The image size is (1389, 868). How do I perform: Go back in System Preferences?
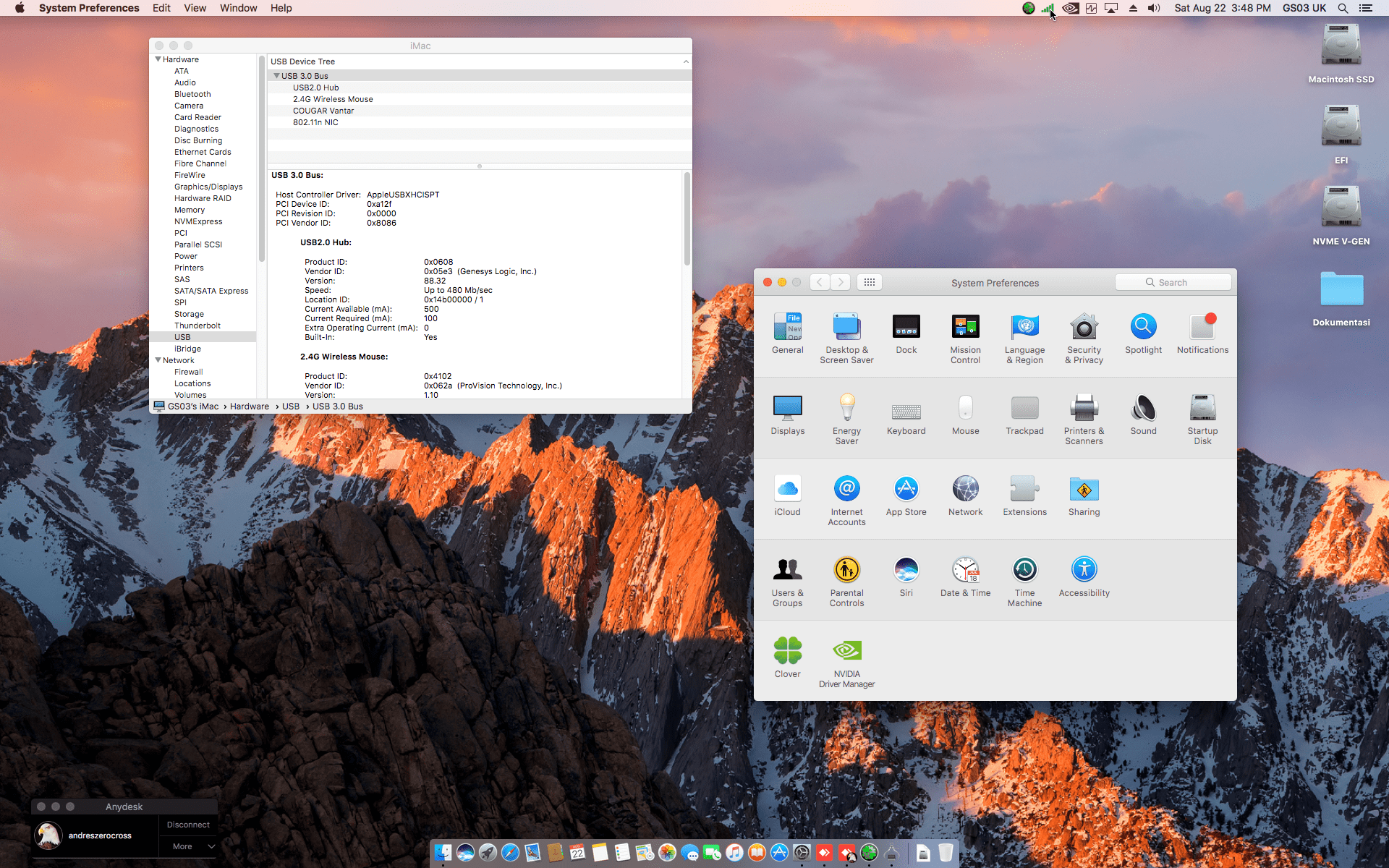(820, 282)
